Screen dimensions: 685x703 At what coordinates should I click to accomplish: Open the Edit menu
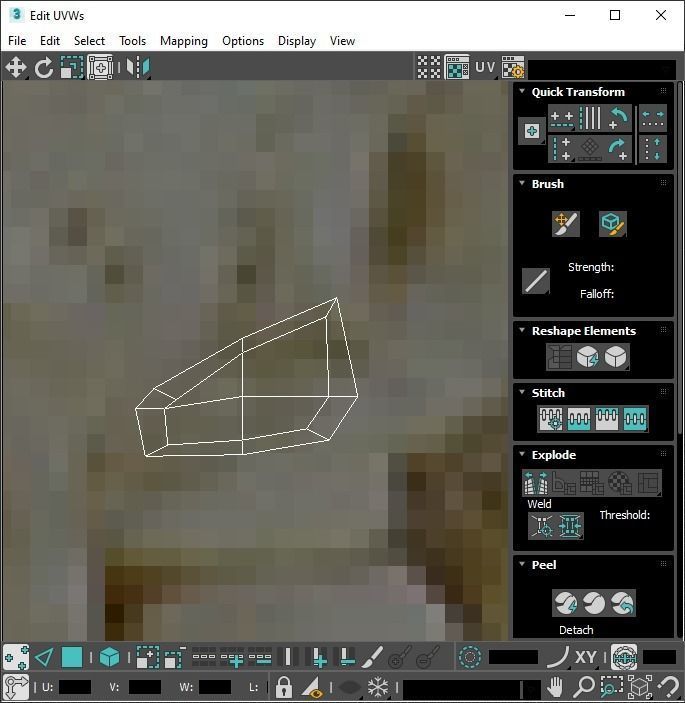[50, 41]
